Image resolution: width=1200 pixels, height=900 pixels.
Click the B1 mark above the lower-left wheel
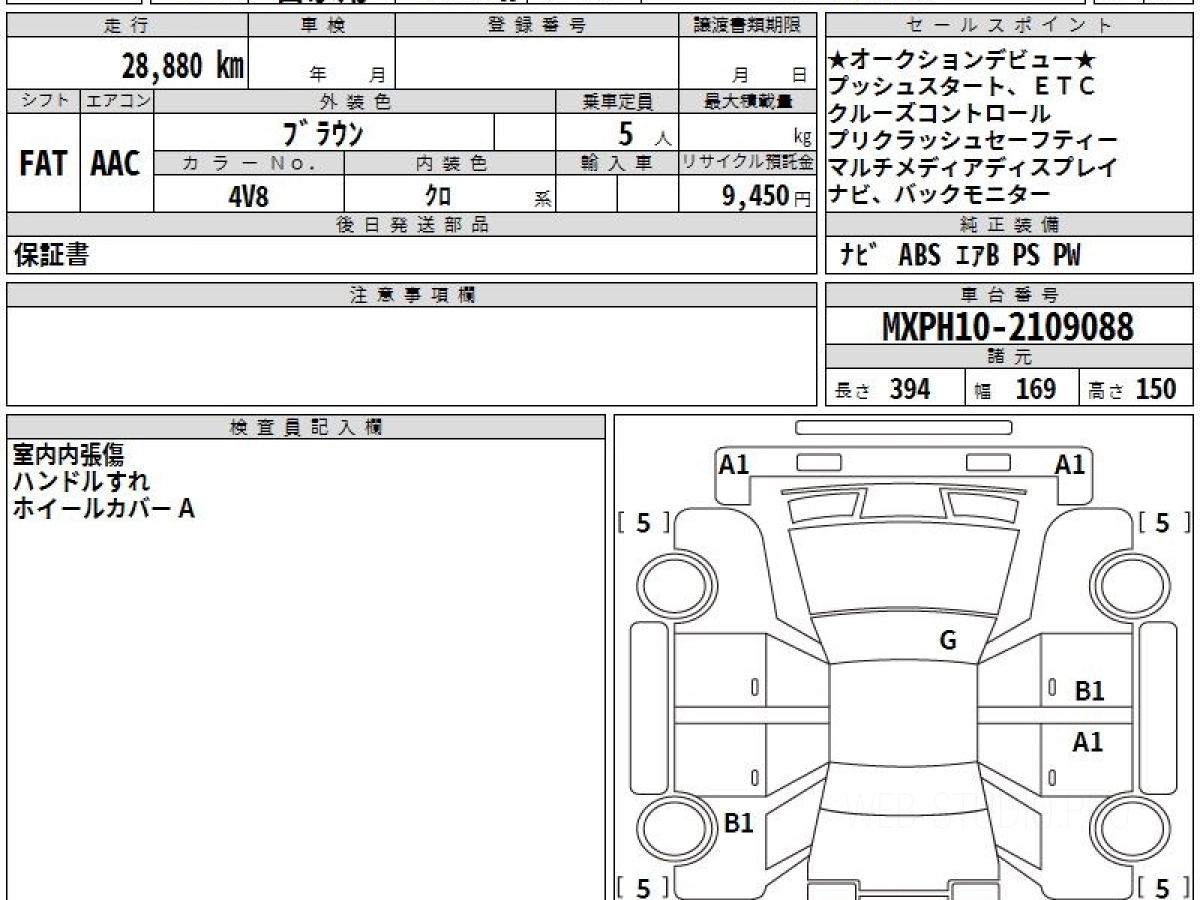(x=738, y=823)
